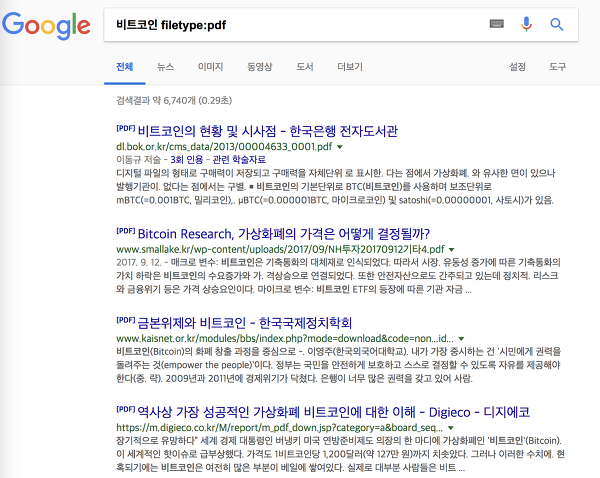Open the '관련 학술자료' link
The image size is (600, 478).
point(239,159)
